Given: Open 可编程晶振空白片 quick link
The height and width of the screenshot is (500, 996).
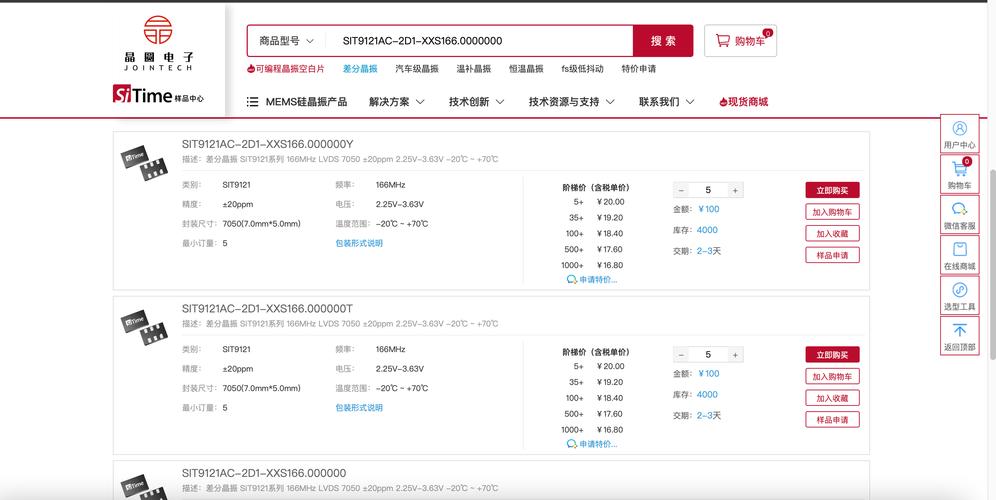Looking at the screenshot, I should pos(286,69).
